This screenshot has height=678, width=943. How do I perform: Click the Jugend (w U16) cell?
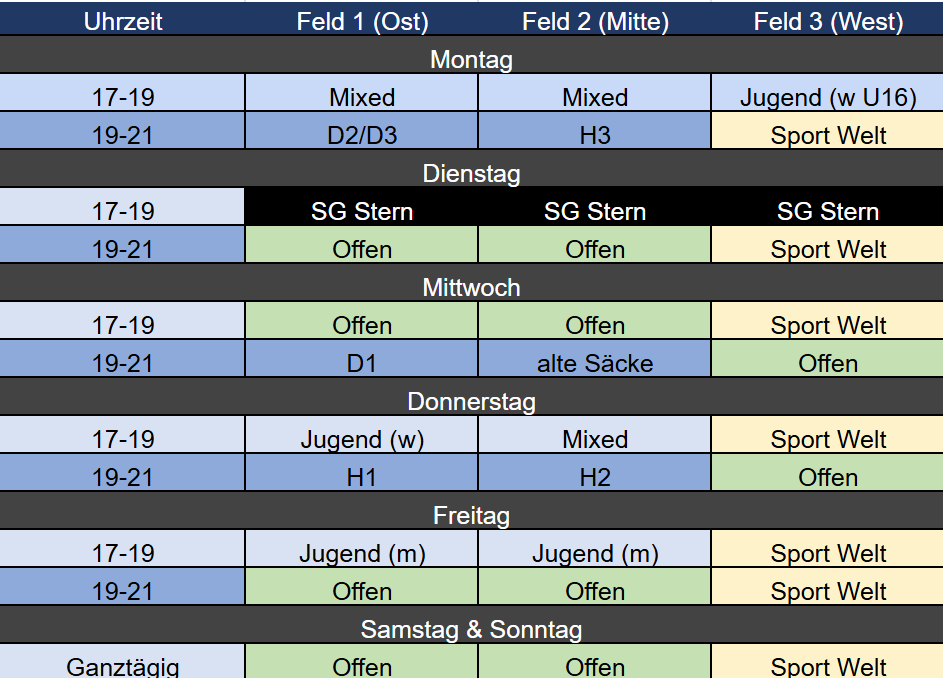(x=828, y=97)
